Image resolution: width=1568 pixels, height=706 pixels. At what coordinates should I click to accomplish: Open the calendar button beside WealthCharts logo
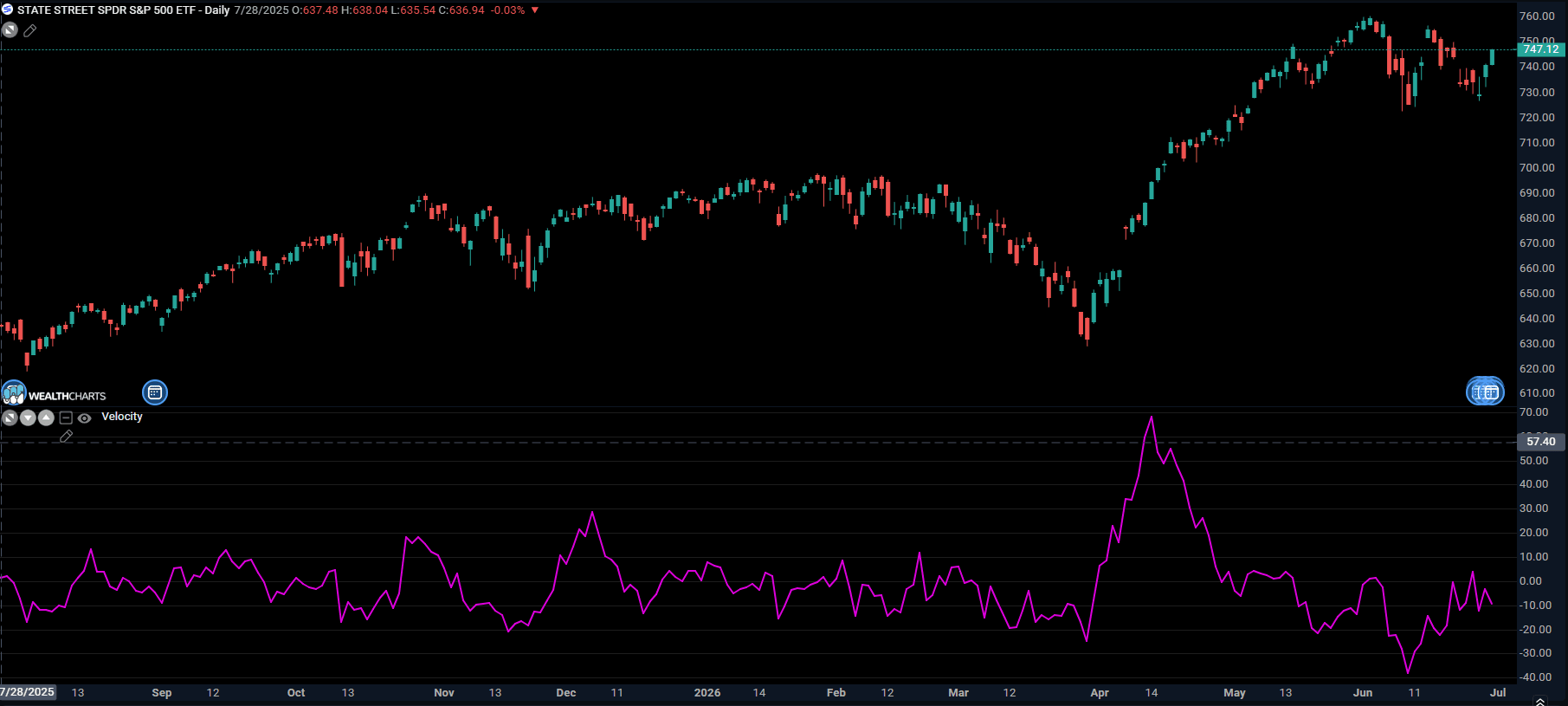coord(155,392)
